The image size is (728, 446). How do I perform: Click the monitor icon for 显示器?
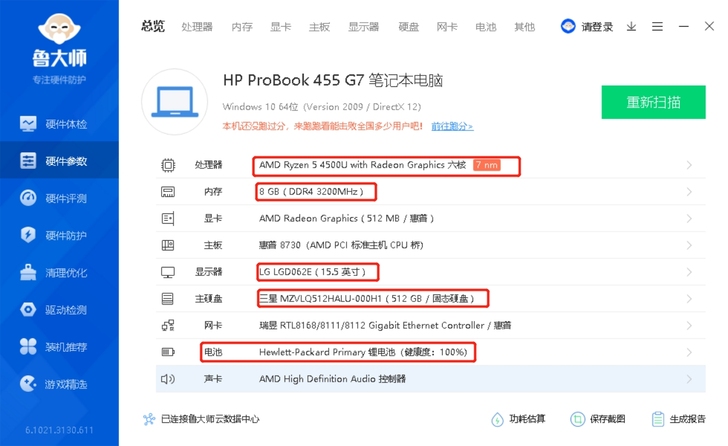pyautogui.click(x=168, y=272)
